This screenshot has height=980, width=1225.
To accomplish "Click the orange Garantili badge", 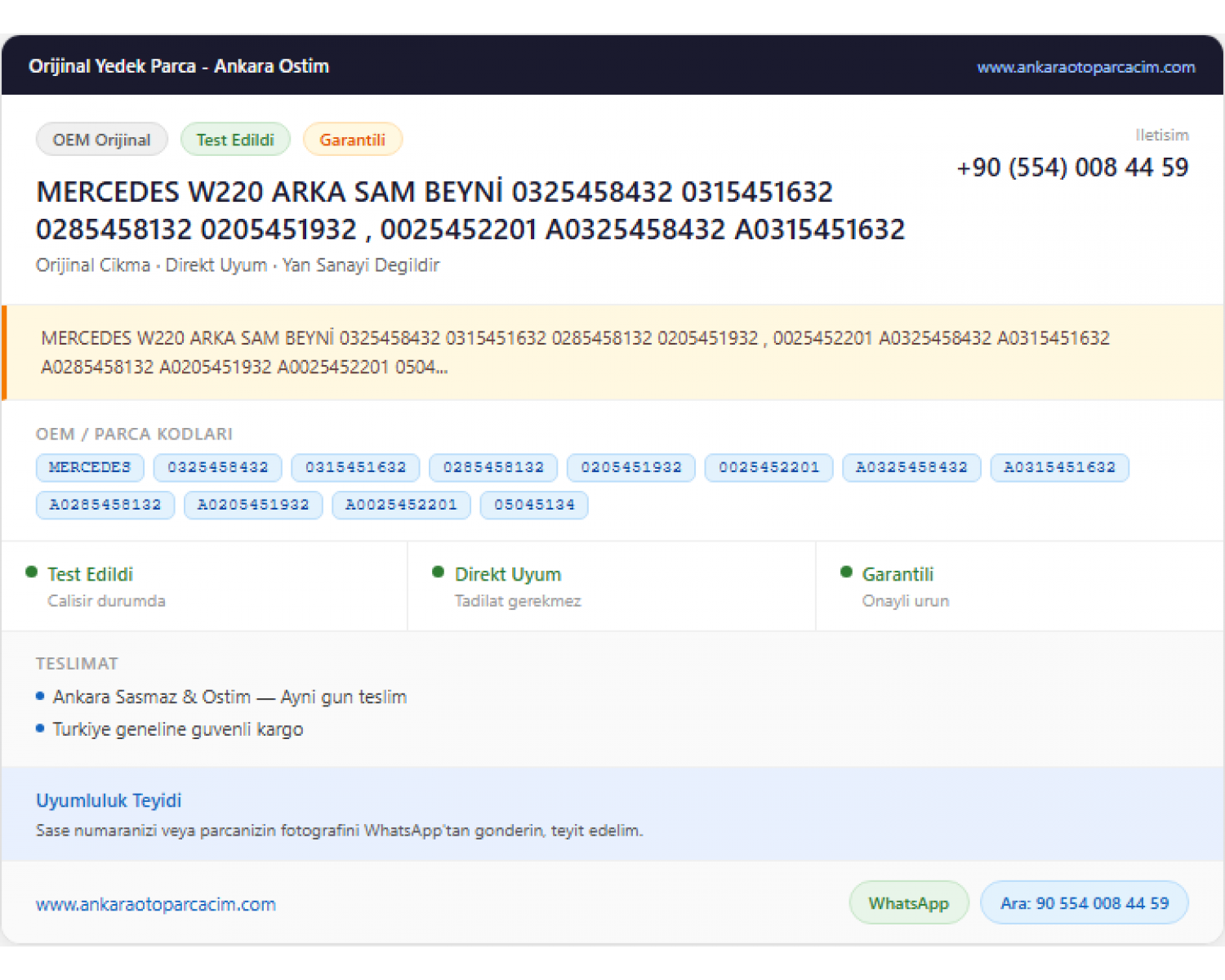I will pos(352,140).
